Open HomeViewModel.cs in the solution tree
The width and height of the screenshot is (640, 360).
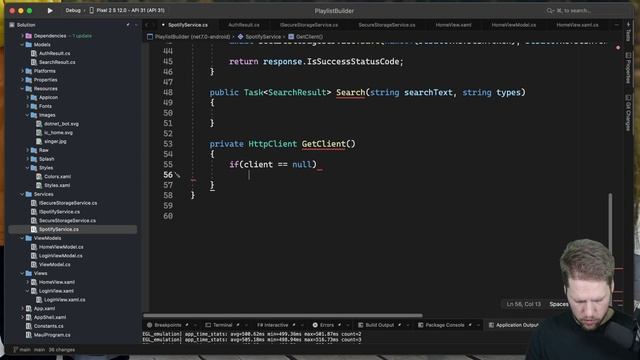[61, 247]
